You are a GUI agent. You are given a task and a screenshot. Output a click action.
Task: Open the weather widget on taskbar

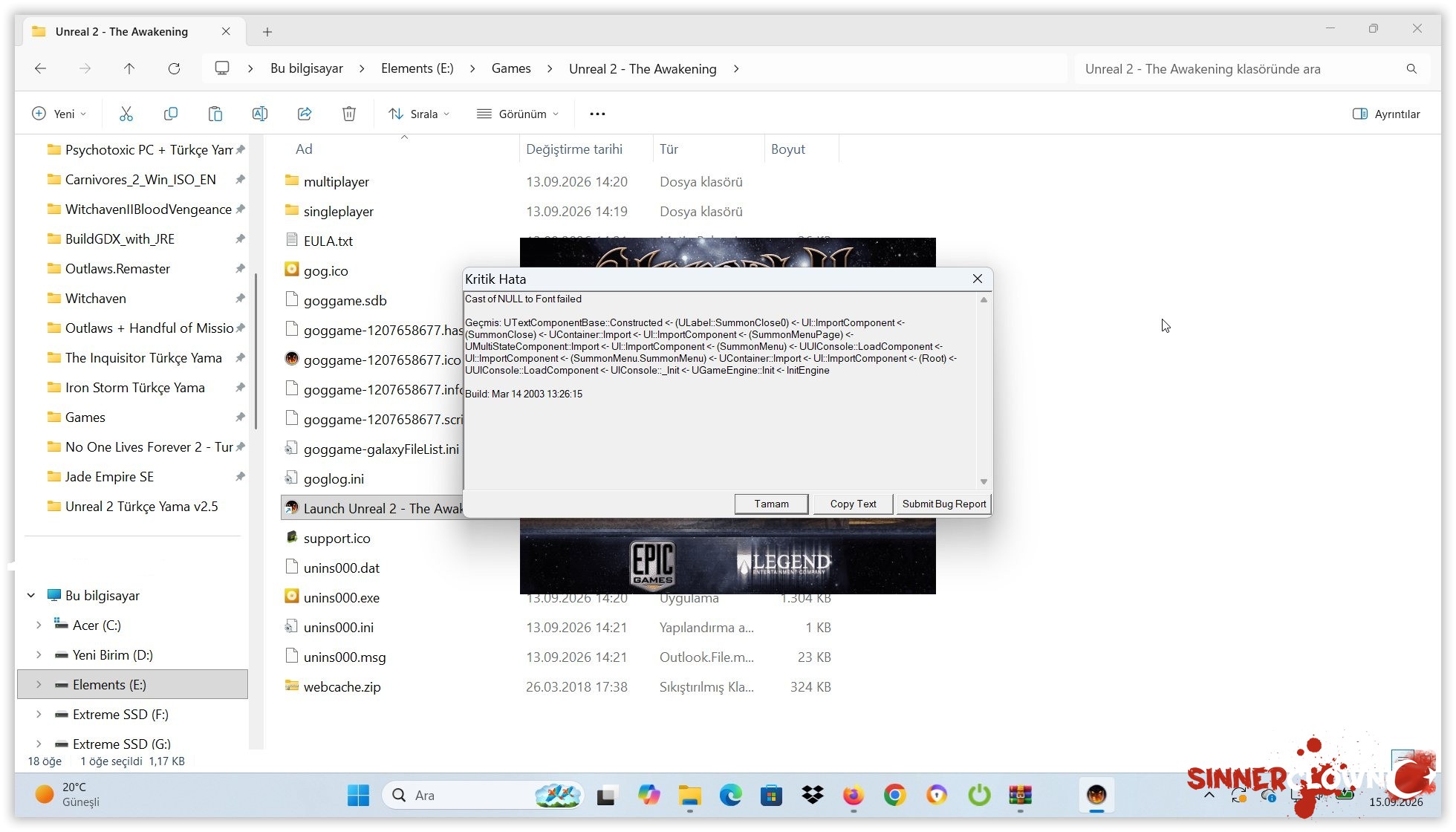(68, 795)
